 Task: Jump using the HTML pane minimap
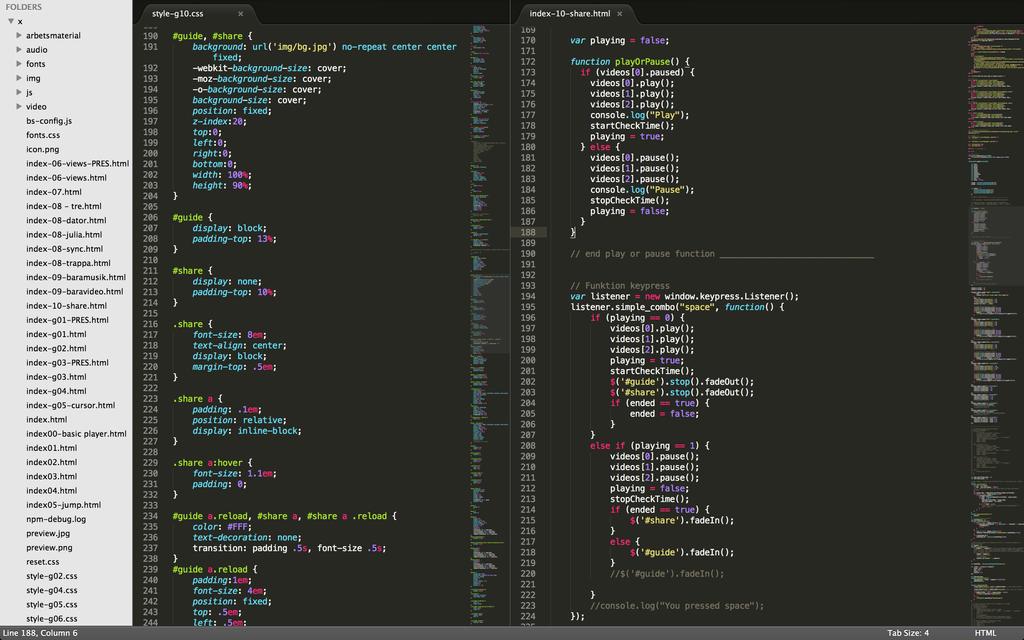pos(996,325)
